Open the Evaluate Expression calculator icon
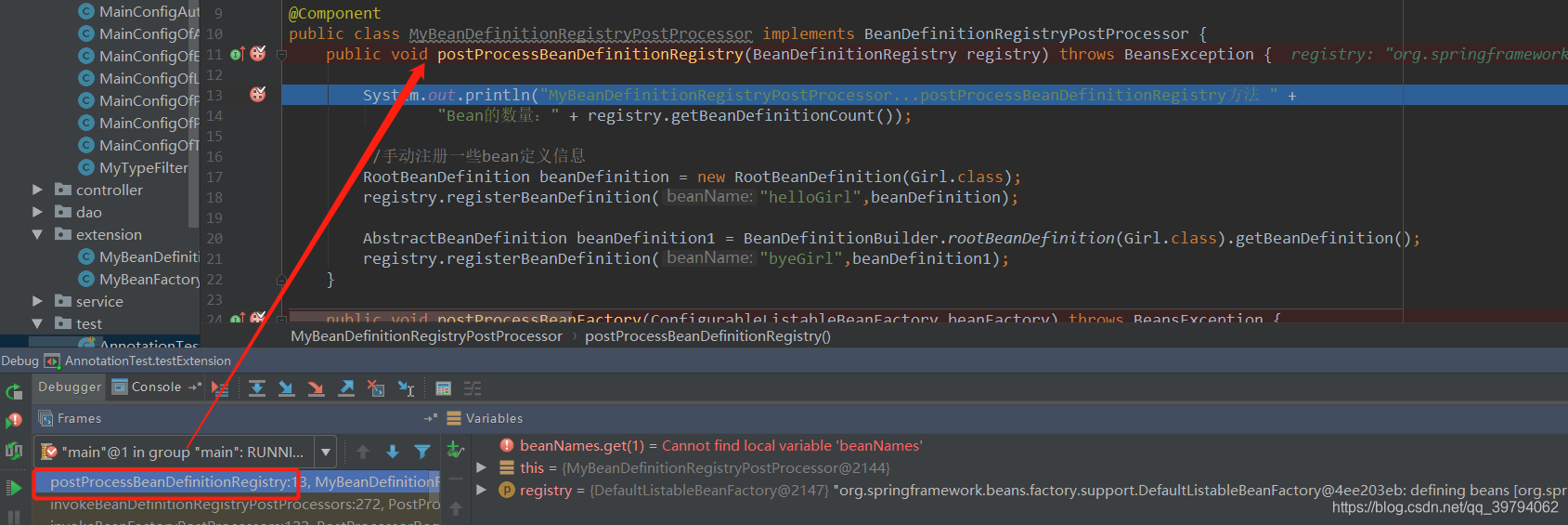1568x525 pixels. coord(444,388)
